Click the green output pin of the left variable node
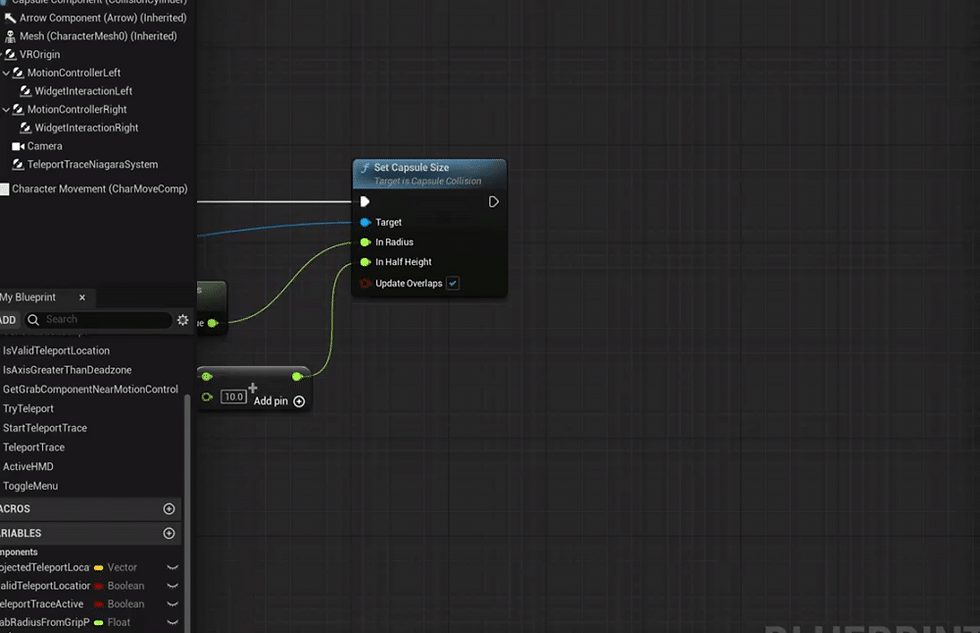This screenshot has height=633, width=980. coord(212,323)
